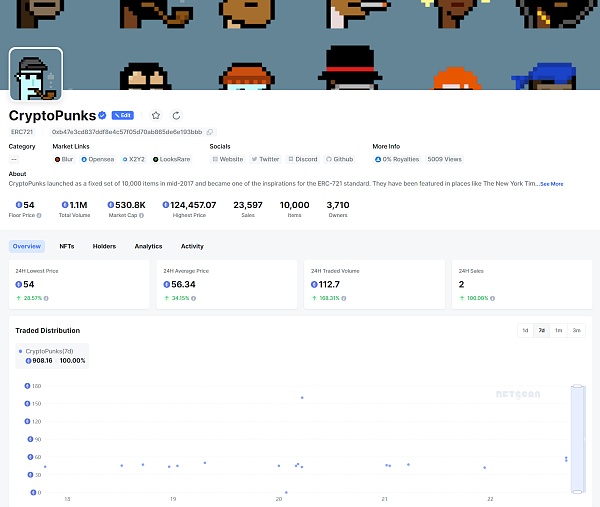Click the 24H Average Price 56.34 value

click(179, 284)
